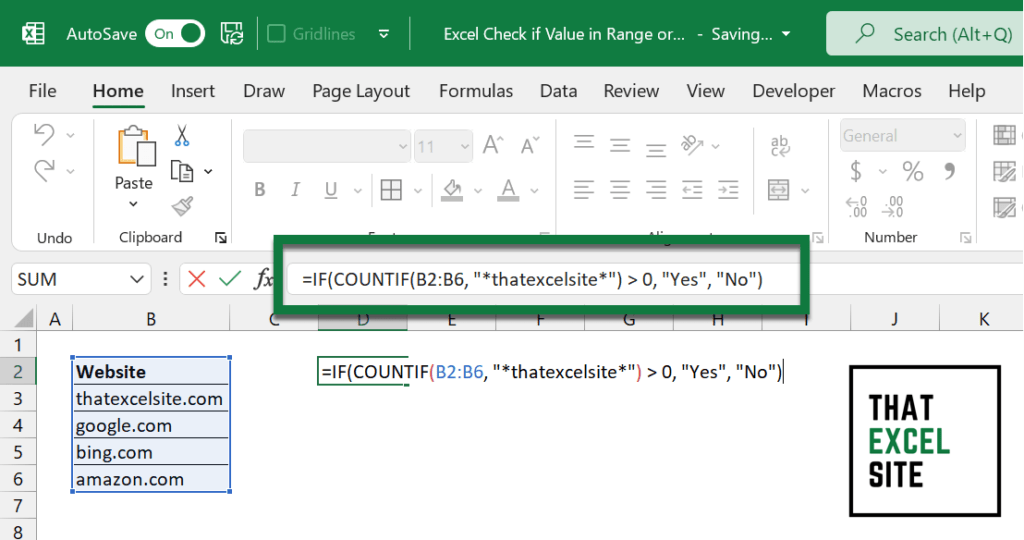Expand the Copy options arrow

(208, 172)
